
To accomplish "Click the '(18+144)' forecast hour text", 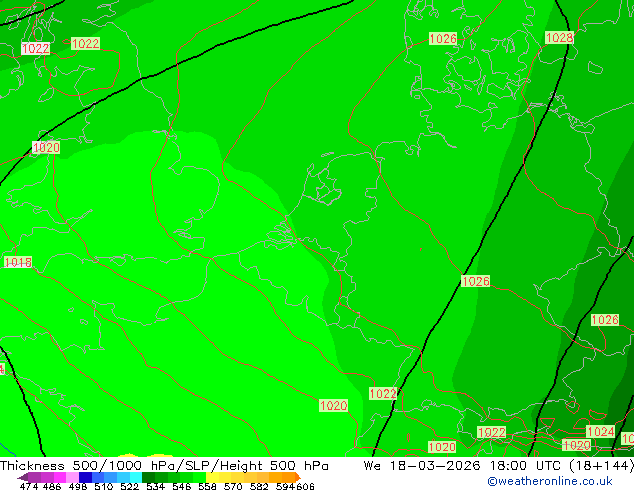I will (602, 466).
